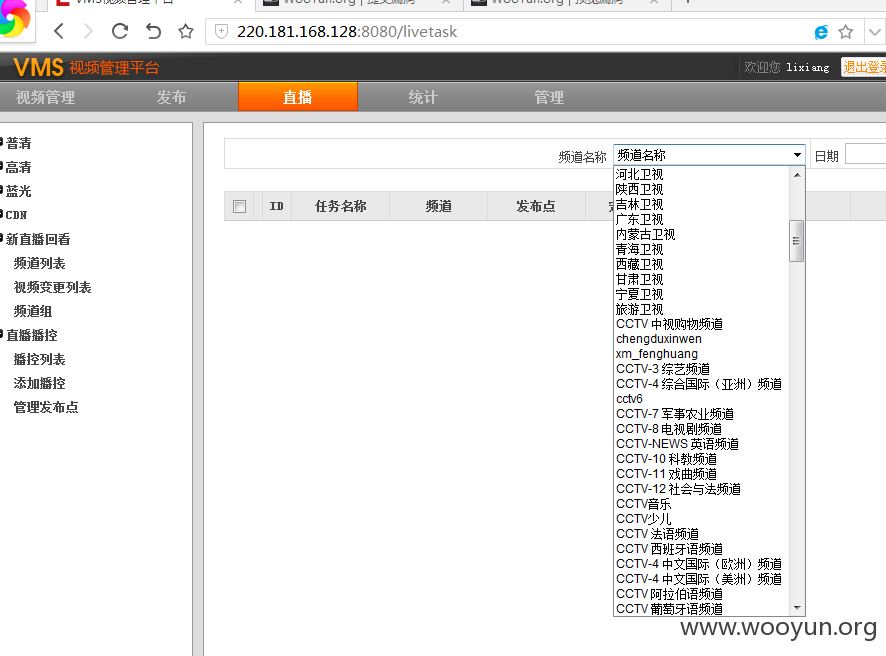
Task: Open 视频变更列表 in the sidebar
Action: coord(53,287)
